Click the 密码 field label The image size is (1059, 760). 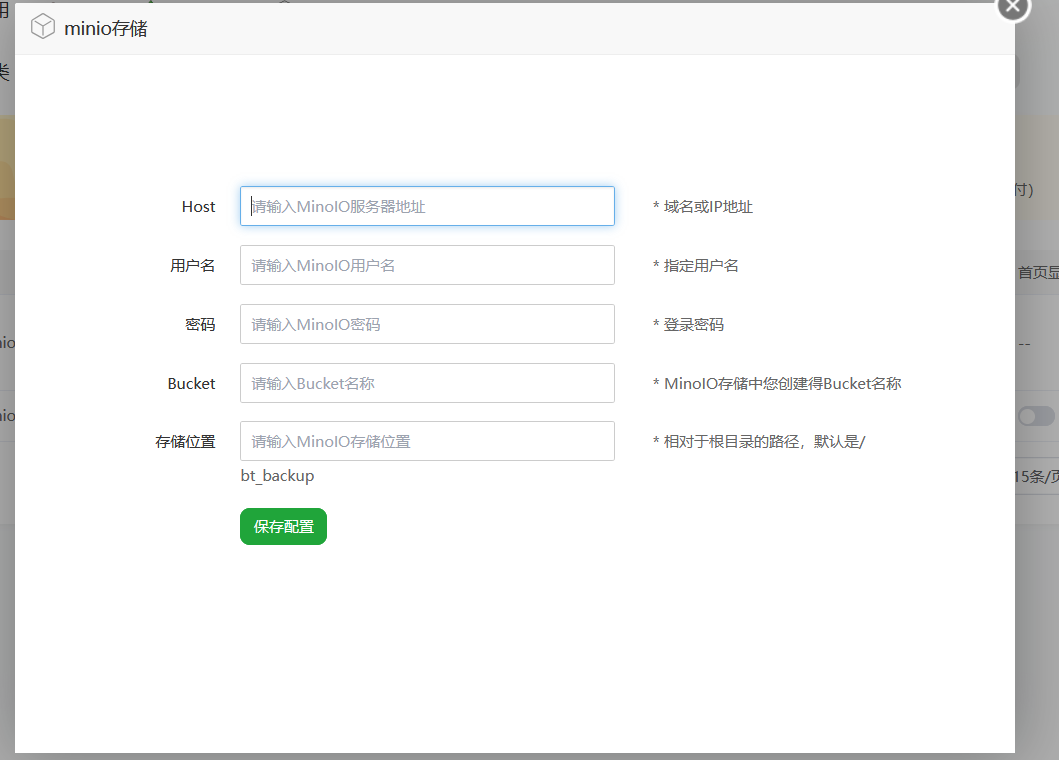pyautogui.click(x=200, y=324)
